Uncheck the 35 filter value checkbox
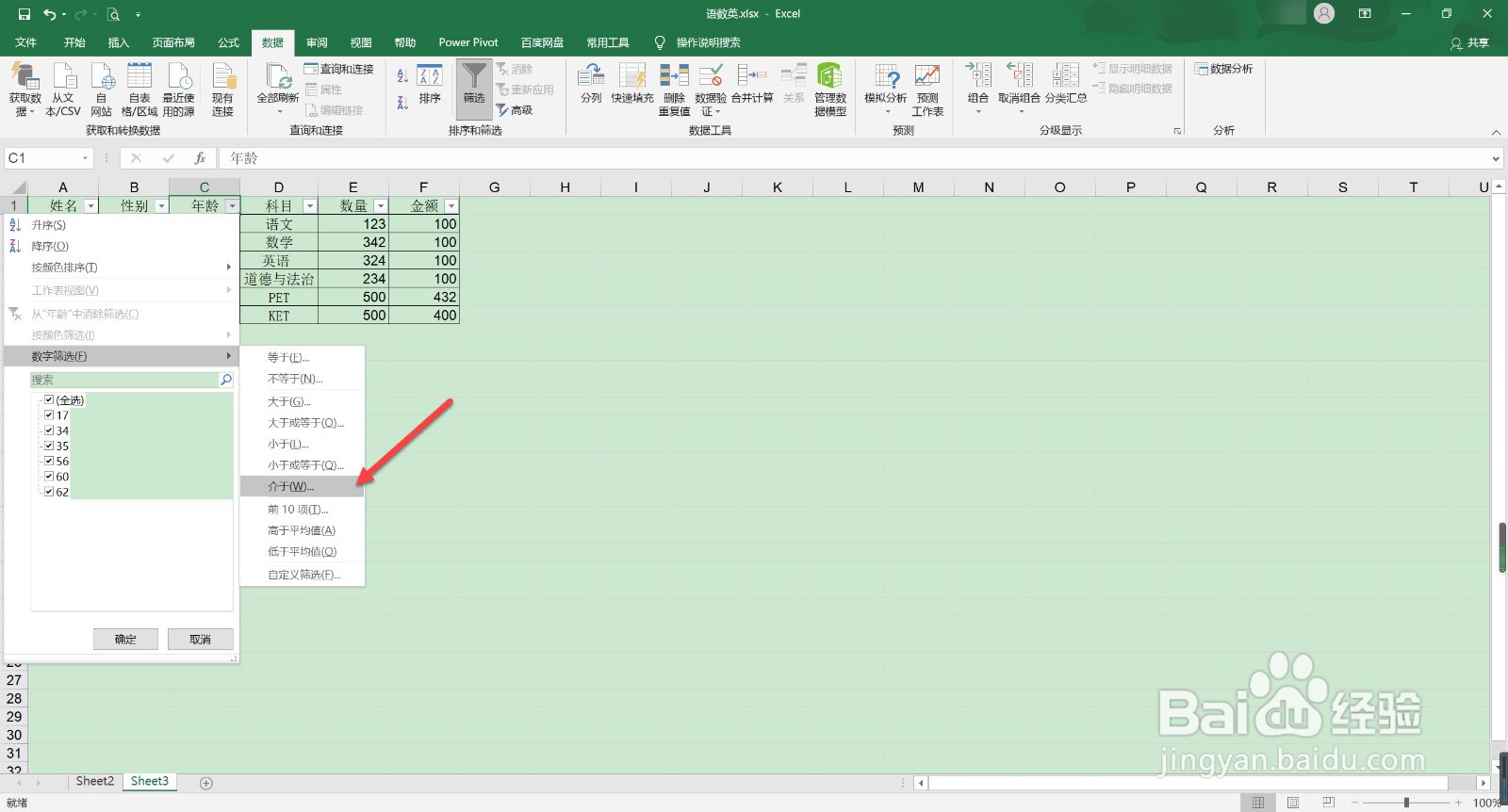The height and width of the screenshot is (812, 1508). coord(49,446)
